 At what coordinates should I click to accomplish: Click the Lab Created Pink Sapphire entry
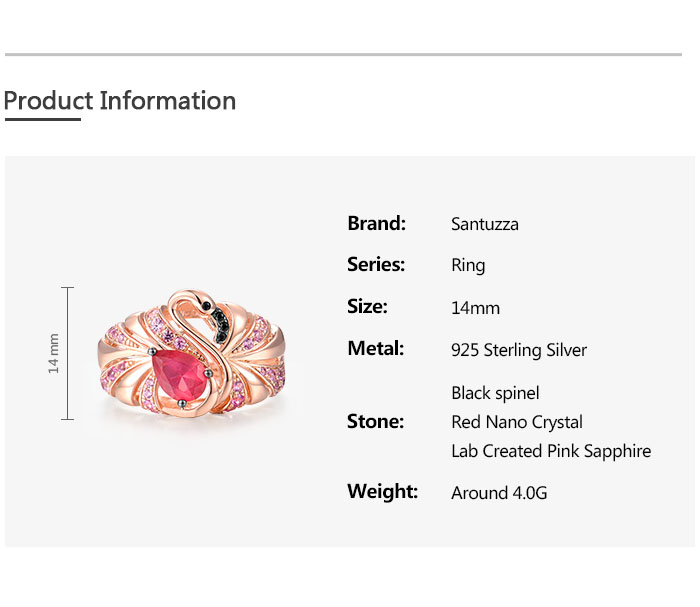pos(551,451)
